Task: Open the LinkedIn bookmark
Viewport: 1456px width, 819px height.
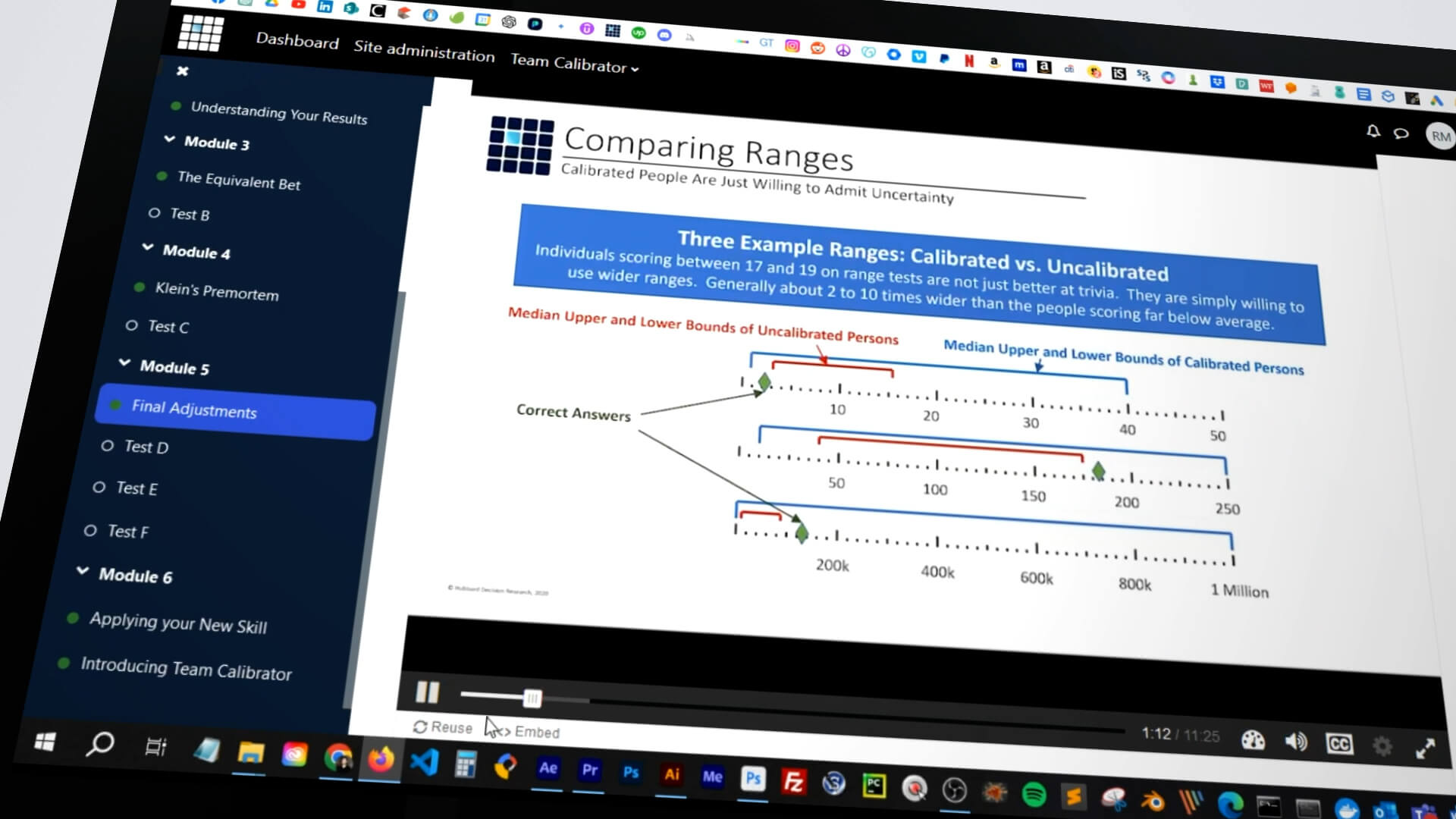Action: [x=325, y=6]
